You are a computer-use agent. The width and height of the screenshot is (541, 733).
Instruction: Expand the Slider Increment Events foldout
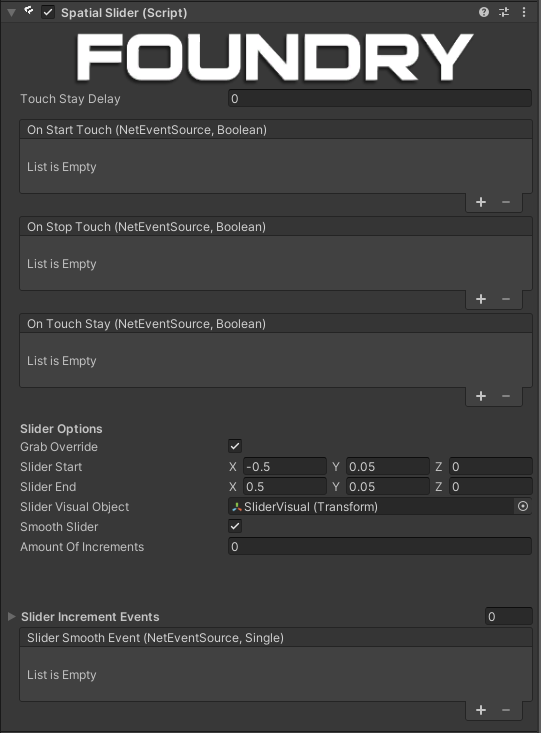[x=12, y=617]
